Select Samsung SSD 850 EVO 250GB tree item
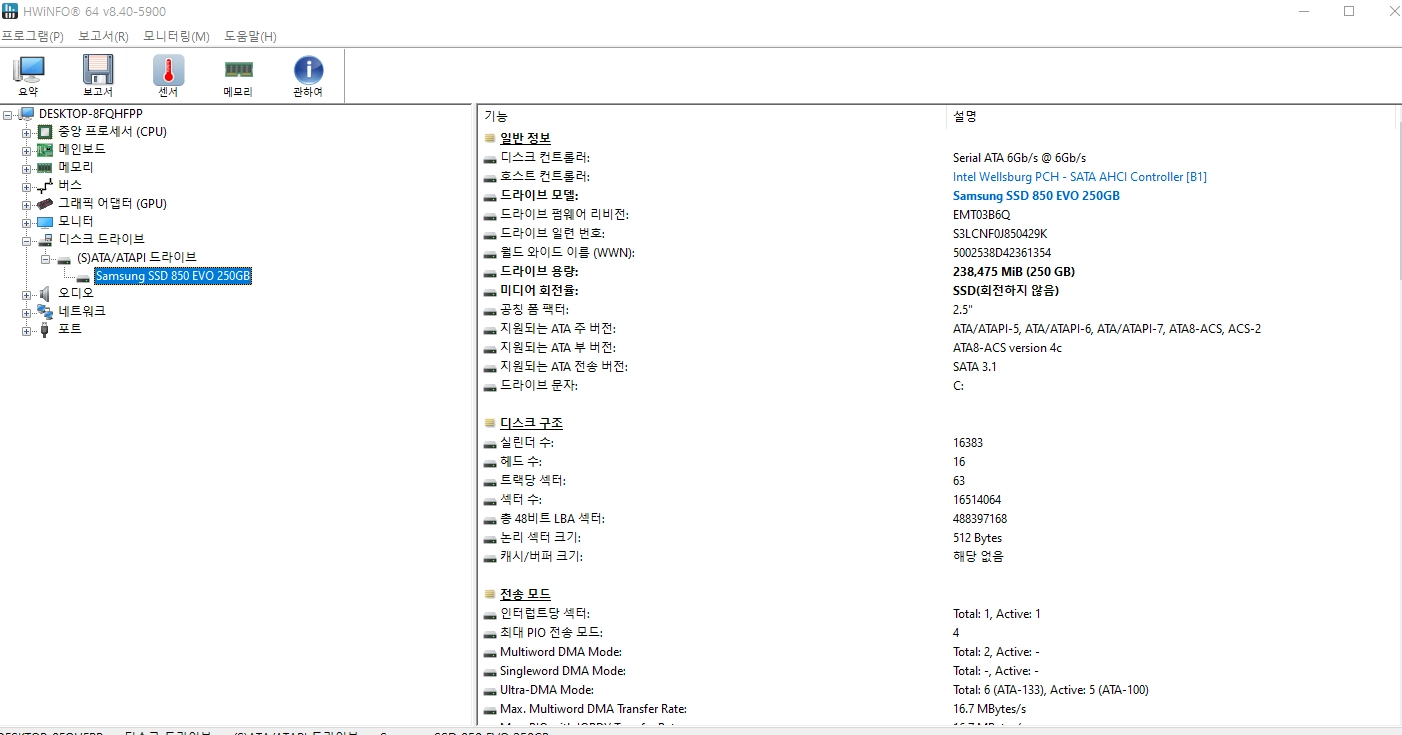Viewport: 1402px width, 735px height. 173,275
